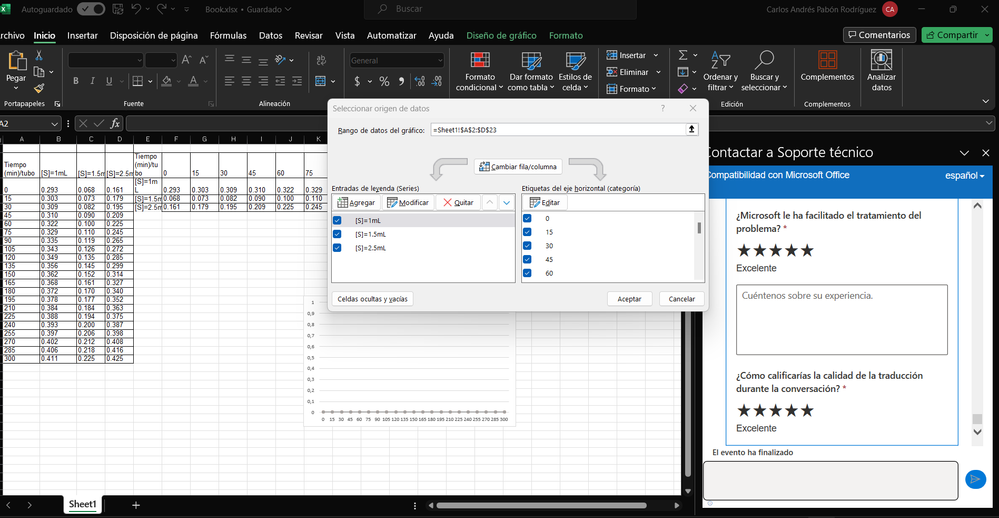Click Cambiar fila/columna button

click(x=518, y=167)
